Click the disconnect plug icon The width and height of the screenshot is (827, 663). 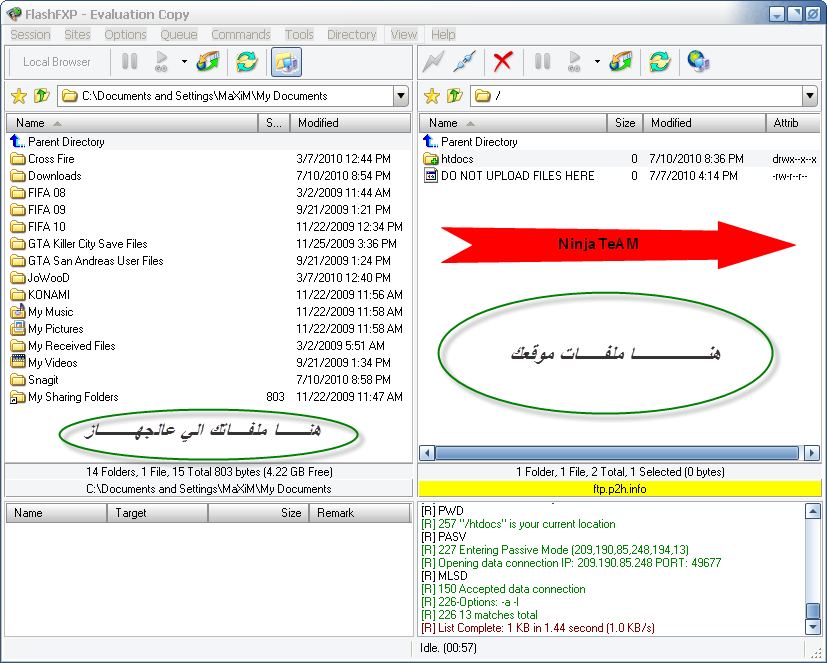click(465, 62)
